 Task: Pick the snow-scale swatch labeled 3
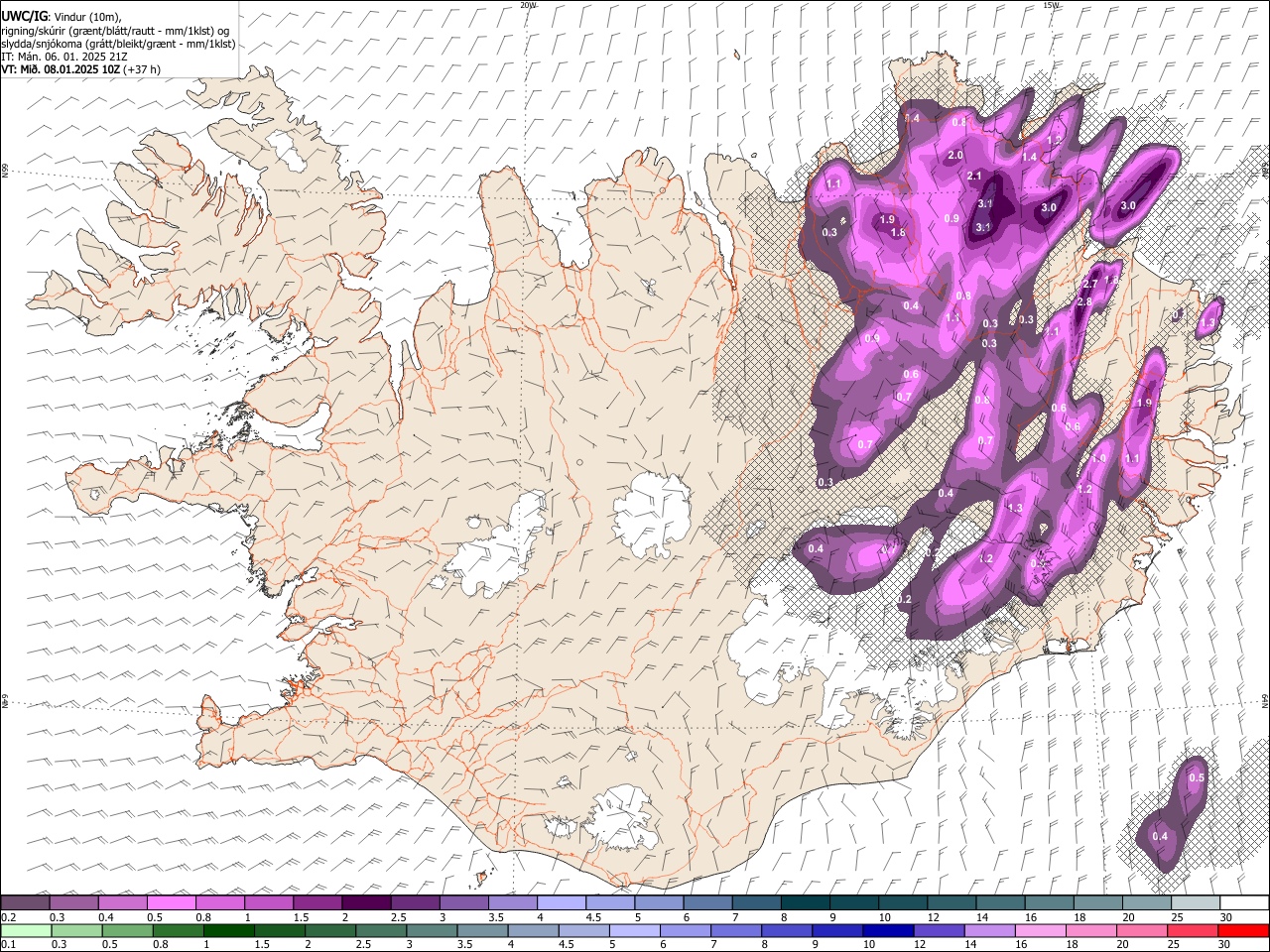[462, 902]
